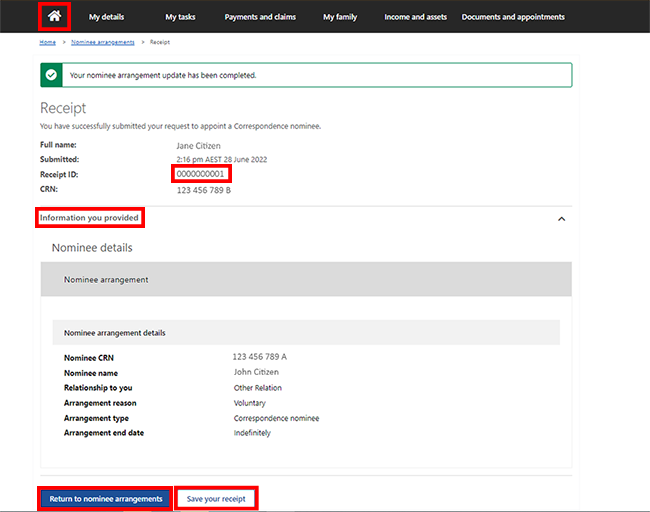
Task: Click the Voluntary arrangement reason
Action: click(x=250, y=403)
